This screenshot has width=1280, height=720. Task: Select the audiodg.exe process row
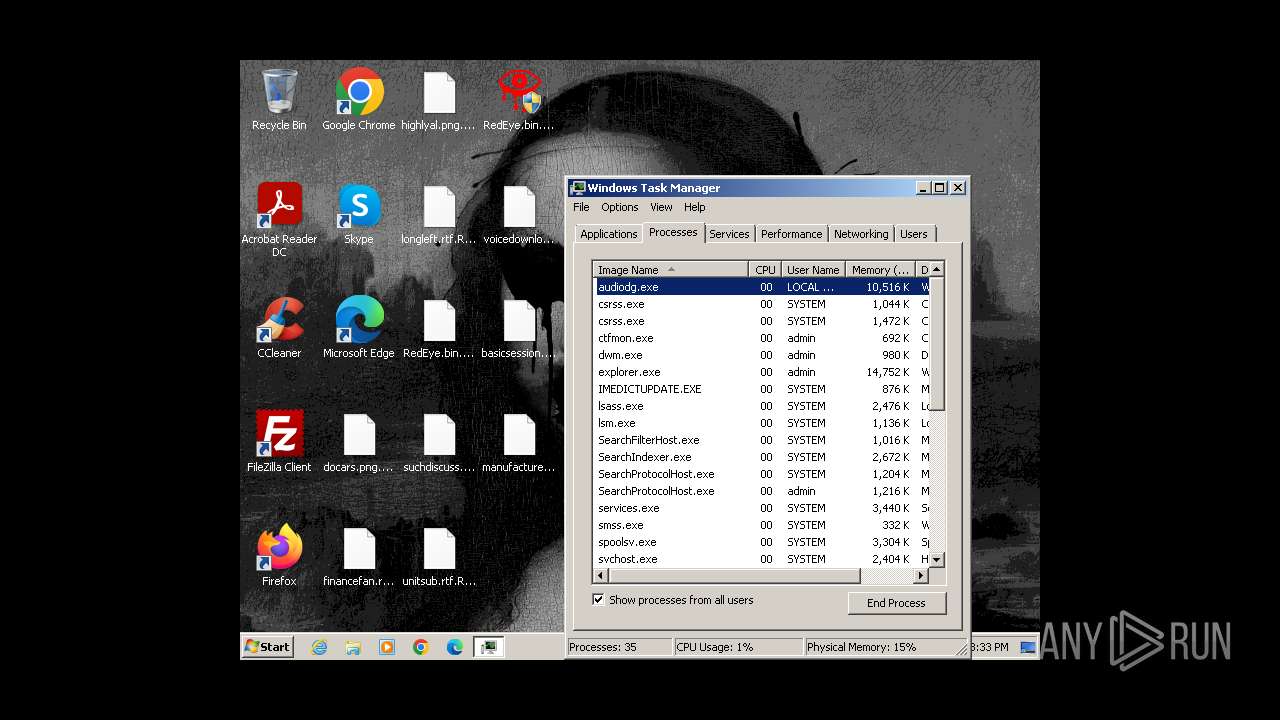click(761, 287)
